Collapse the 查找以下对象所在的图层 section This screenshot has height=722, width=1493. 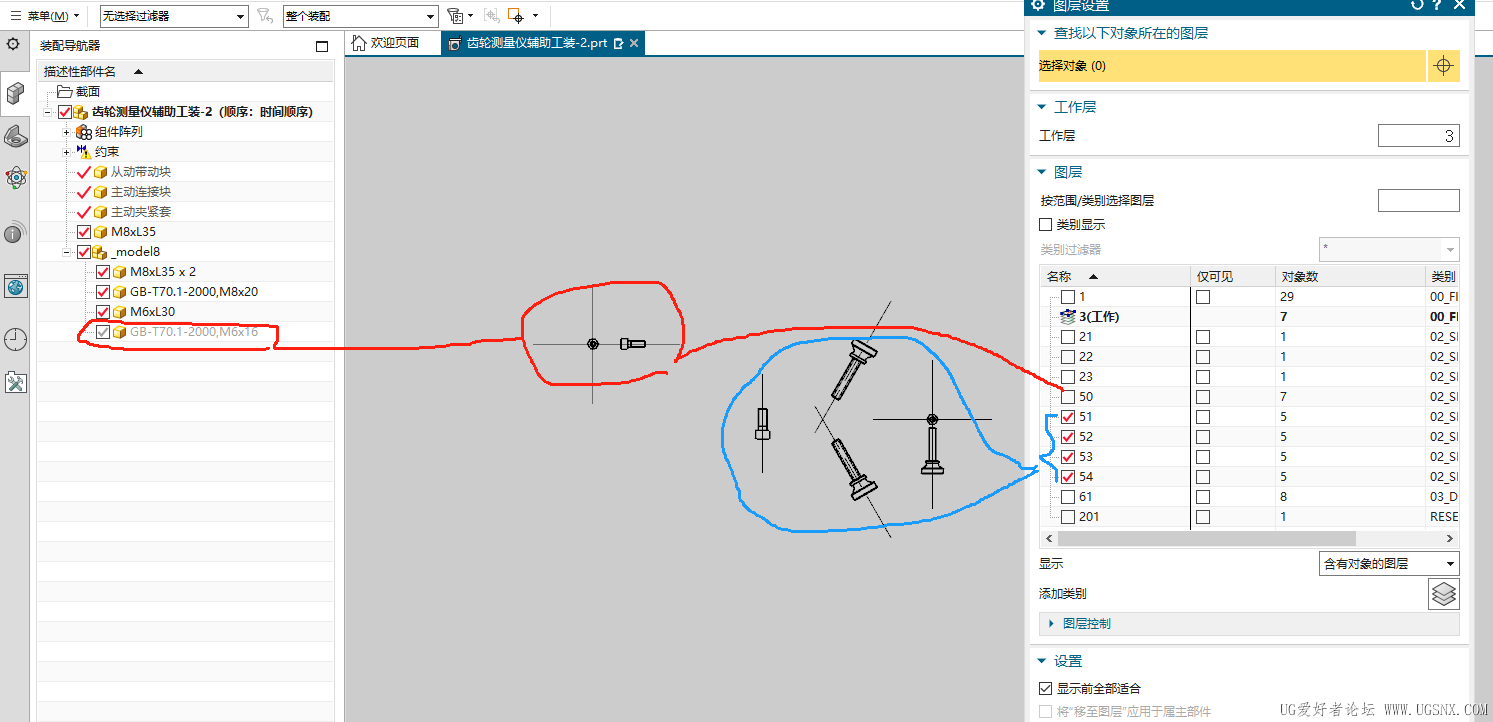(1042, 33)
